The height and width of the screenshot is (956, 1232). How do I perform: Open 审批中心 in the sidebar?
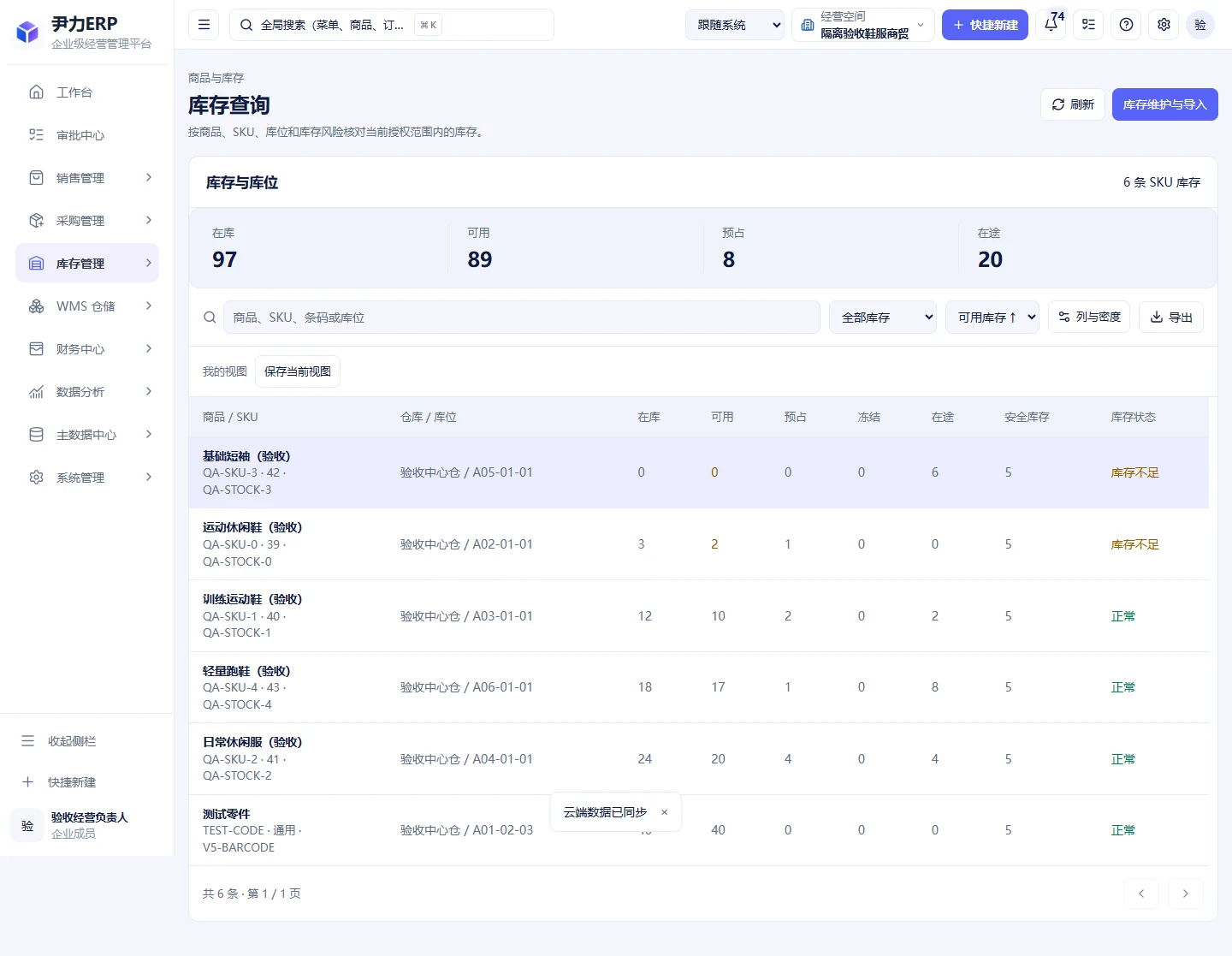click(x=86, y=135)
